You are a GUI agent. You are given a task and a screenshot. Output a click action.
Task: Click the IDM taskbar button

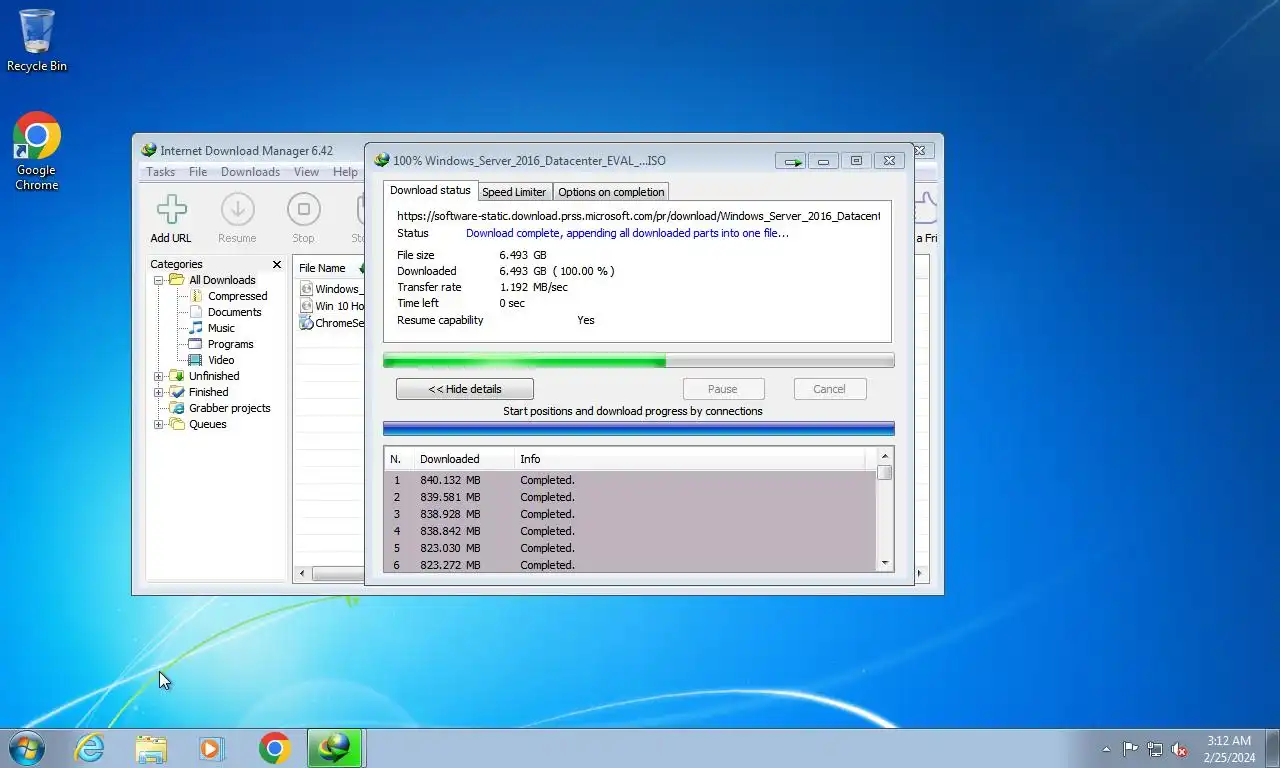pyautogui.click(x=335, y=748)
